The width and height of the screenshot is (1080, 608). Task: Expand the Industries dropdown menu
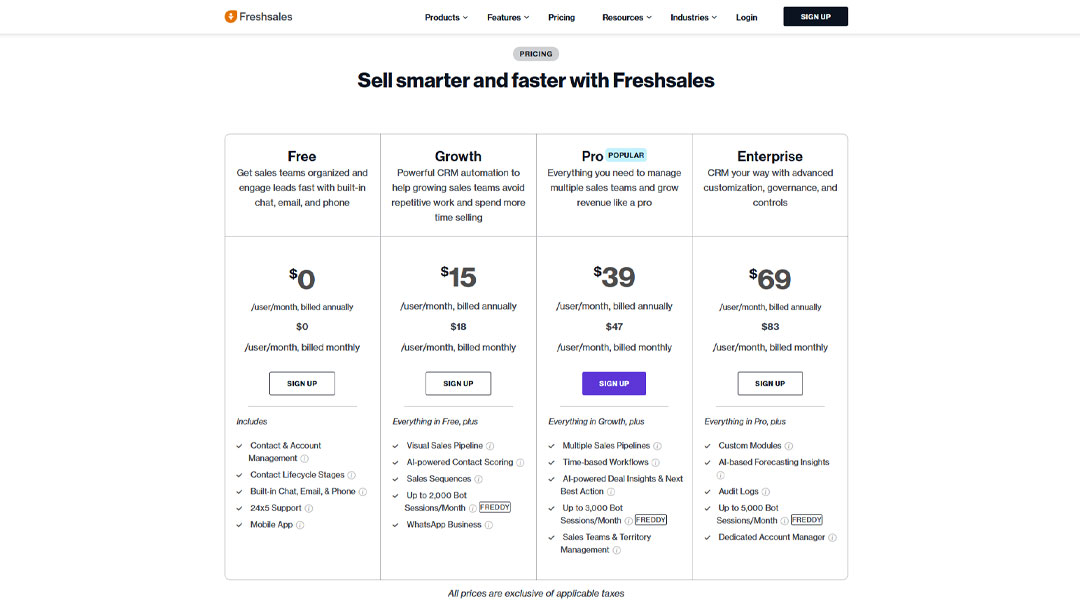693,17
